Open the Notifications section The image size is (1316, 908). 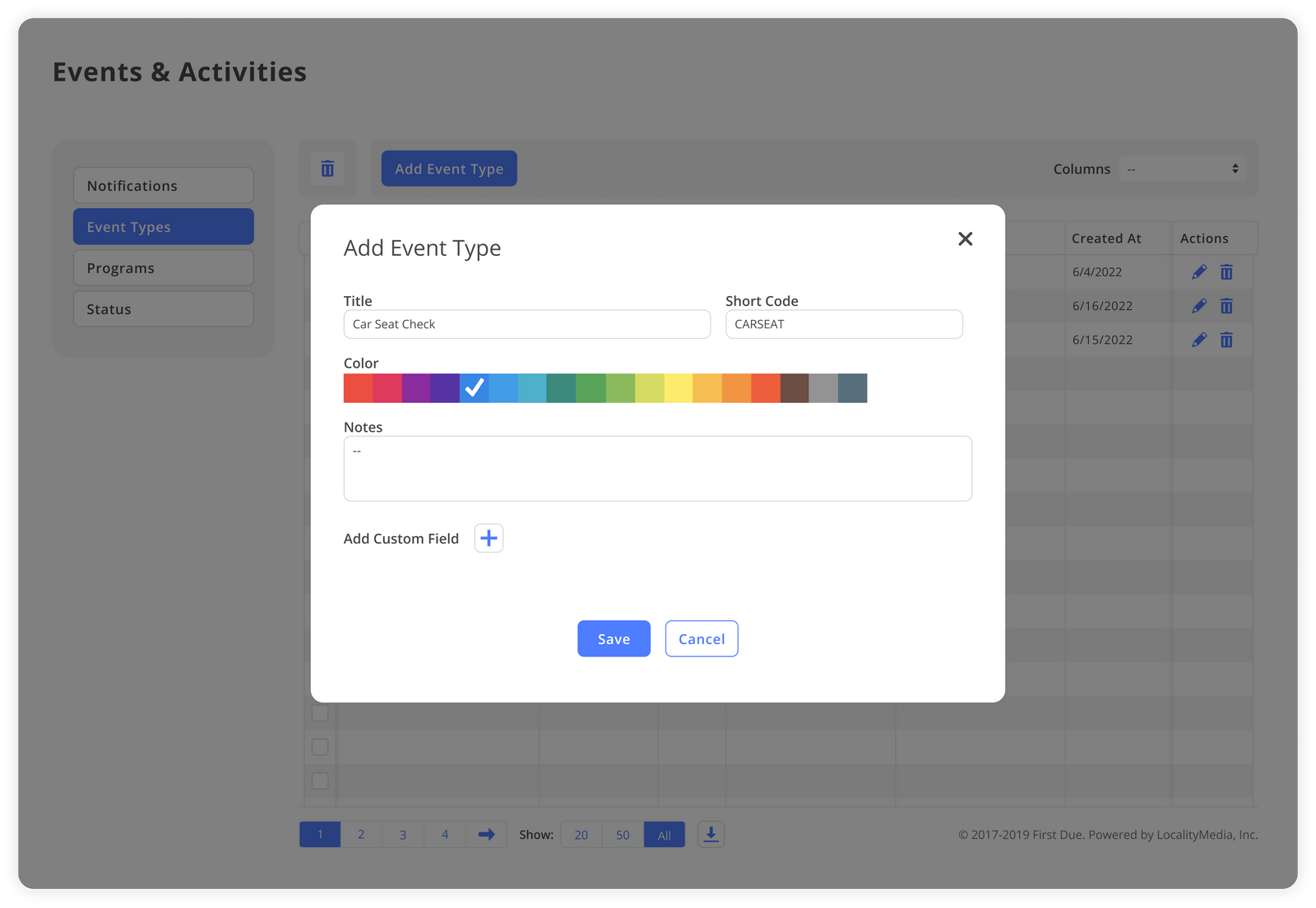click(163, 185)
